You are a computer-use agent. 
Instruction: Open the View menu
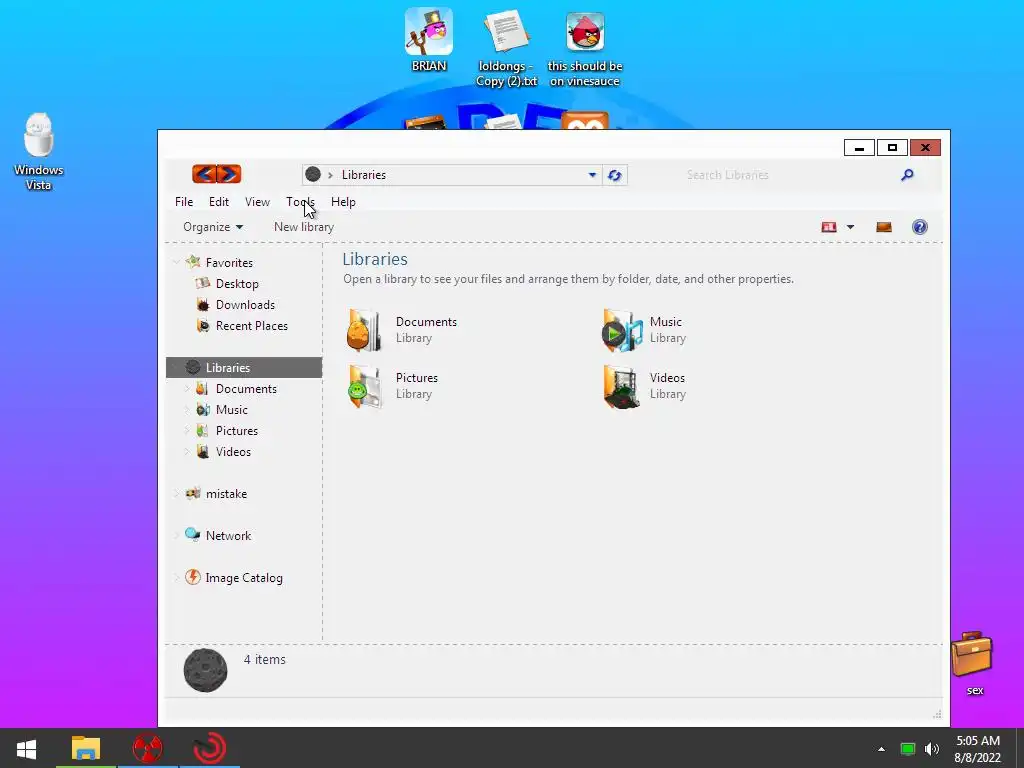257,202
